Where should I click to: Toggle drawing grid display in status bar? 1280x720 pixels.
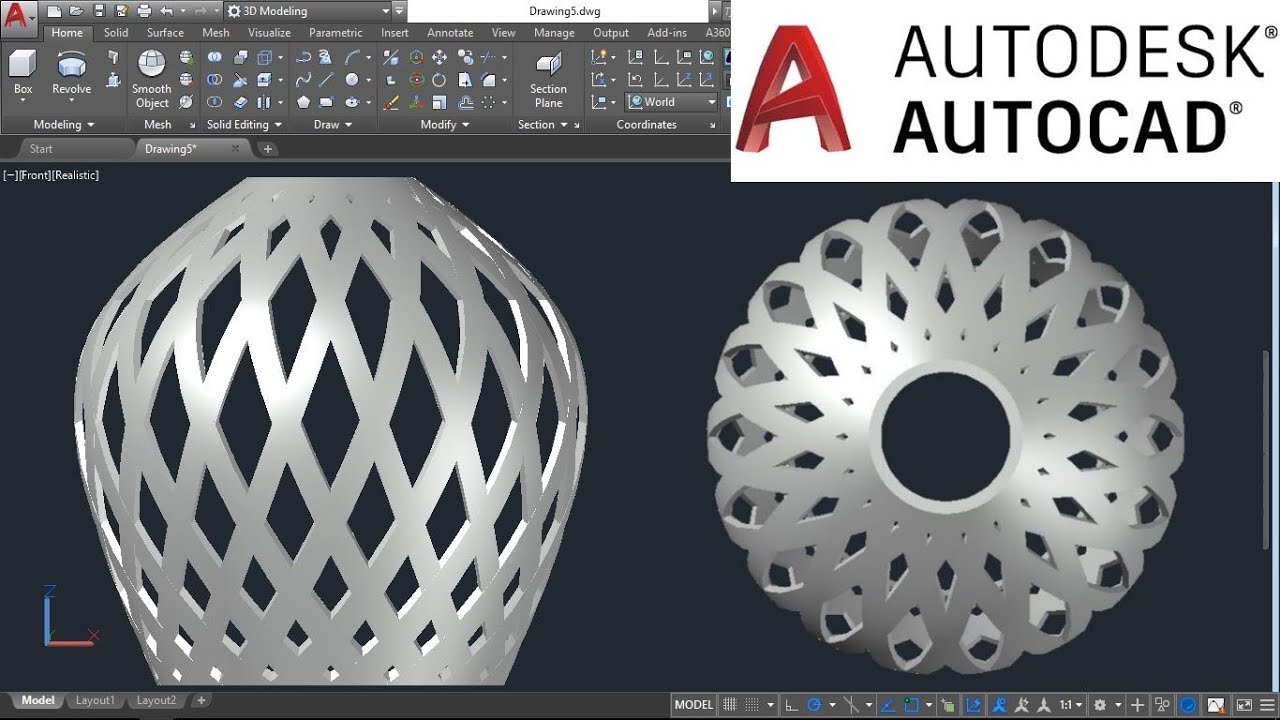click(730, 705)
